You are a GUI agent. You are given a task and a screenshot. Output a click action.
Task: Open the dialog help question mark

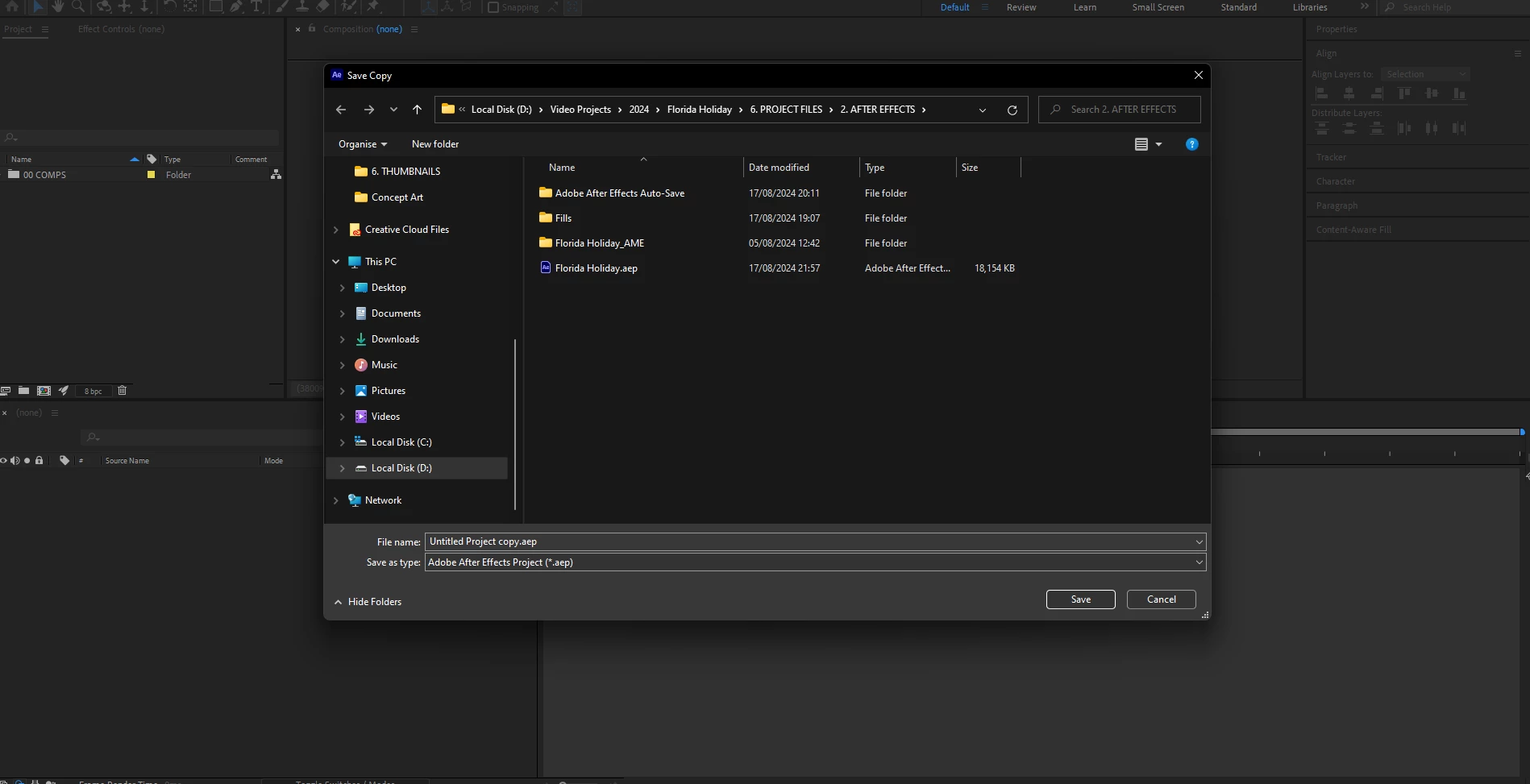coord(1192,144)
